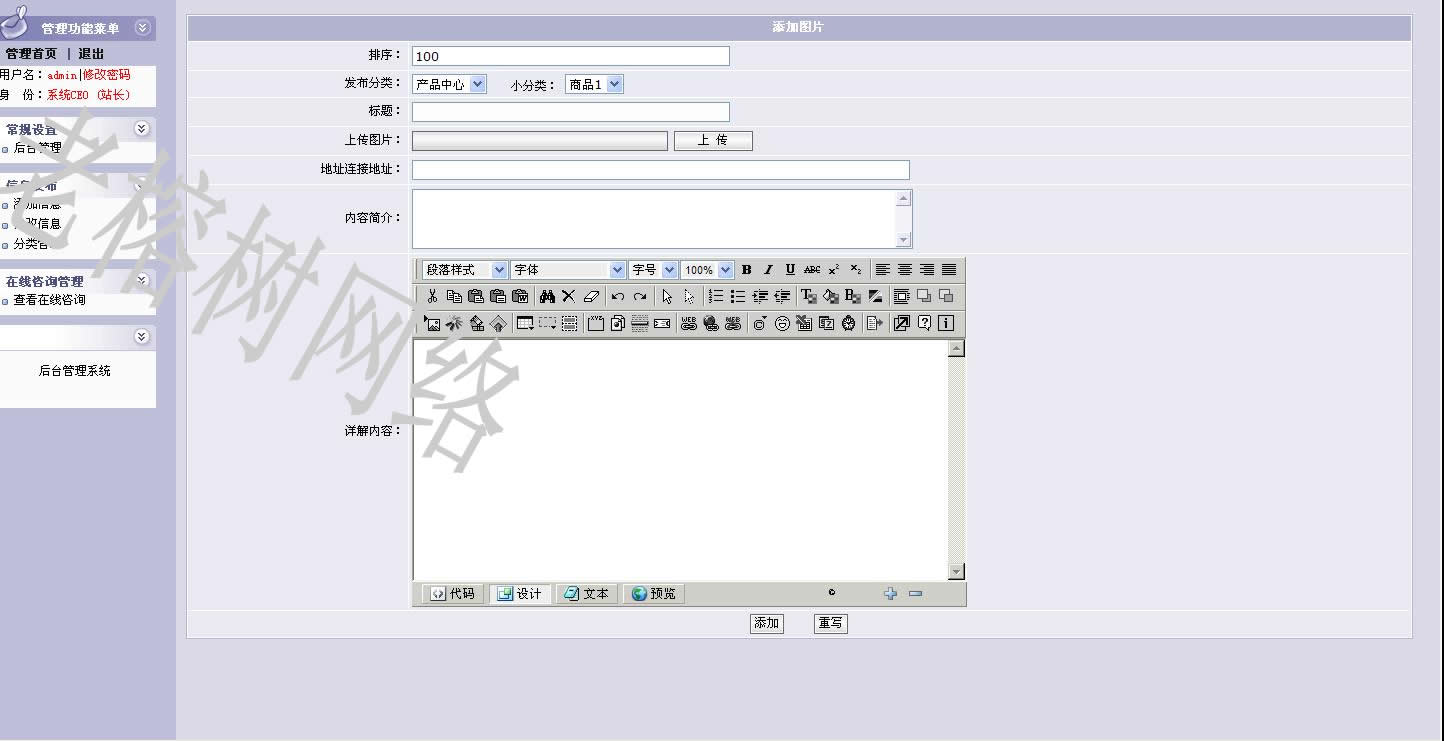Viewport: 1444px width, 741px height.
Task: Insert special character icon
Action: (760, 323)
